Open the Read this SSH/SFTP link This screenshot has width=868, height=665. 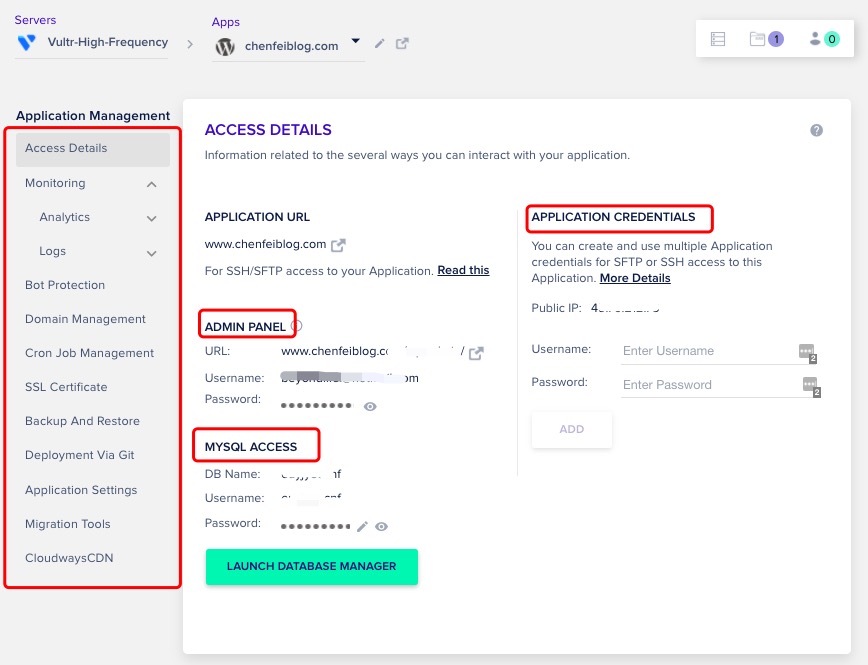[463, 270]
